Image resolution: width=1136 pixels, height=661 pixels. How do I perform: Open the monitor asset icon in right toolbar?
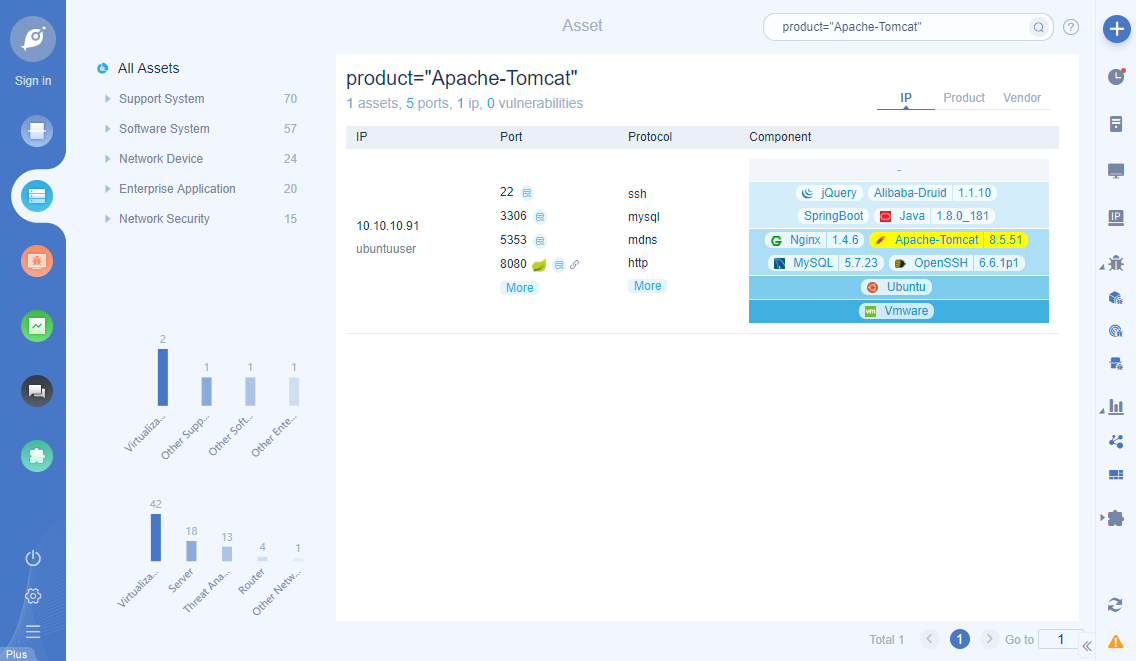click(1116, 171)
